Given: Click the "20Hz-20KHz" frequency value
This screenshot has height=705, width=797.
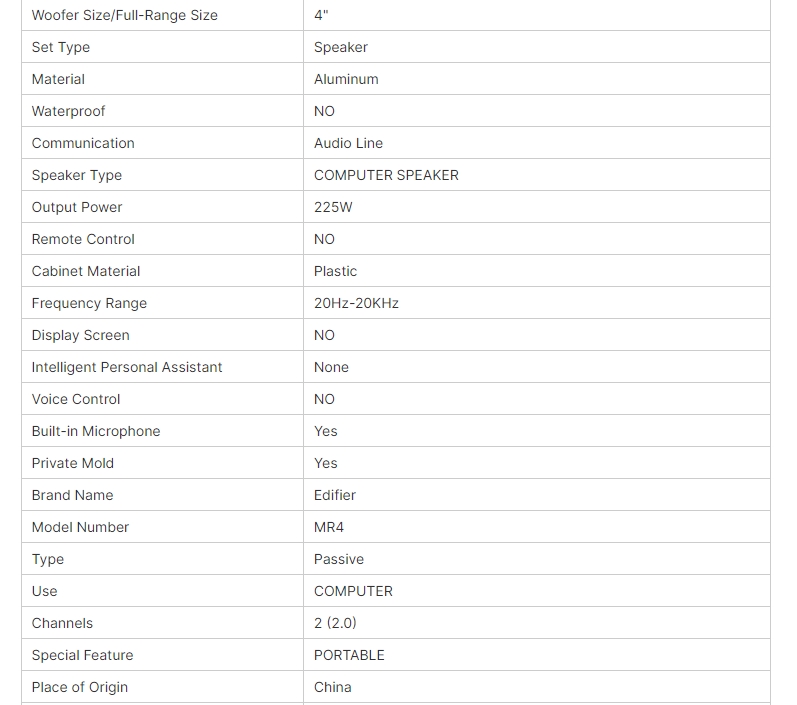Looking at the screenshot, I should point(356,303).
